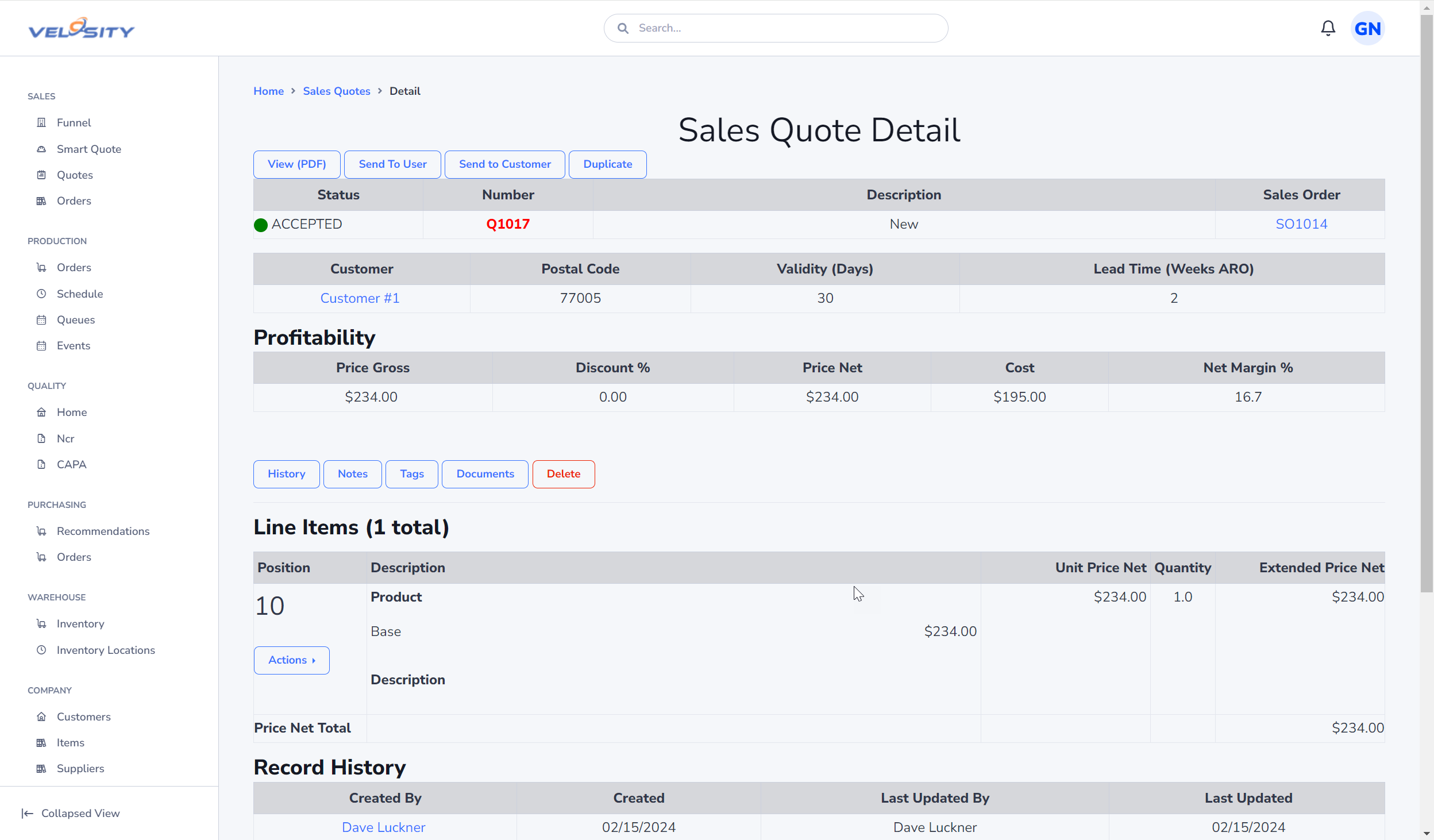The height and width of the screenshot is (840, 1434).
Task: Click the green accepted status dot
Action: tap(261, 225)
